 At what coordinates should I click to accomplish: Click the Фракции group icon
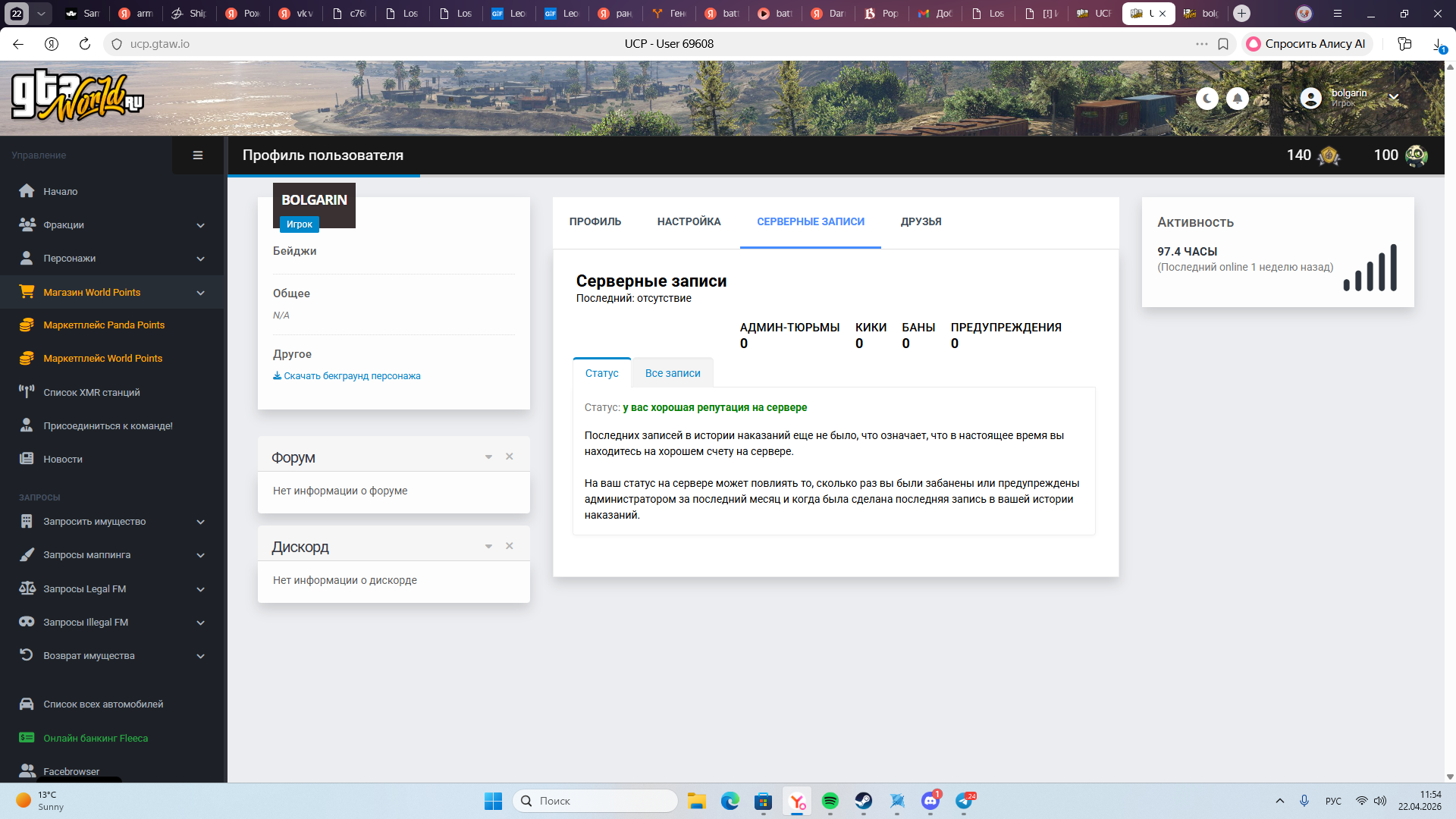click(27, 224)
